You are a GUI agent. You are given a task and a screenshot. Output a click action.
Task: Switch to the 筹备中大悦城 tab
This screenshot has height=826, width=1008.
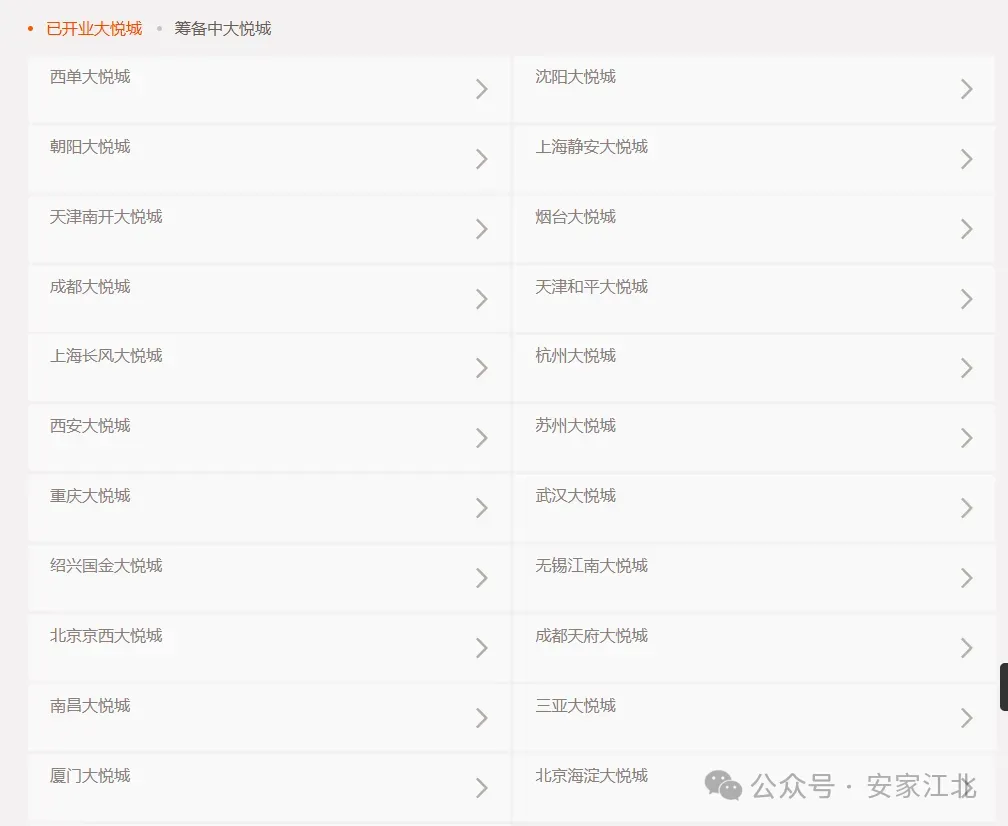[x=222, y=29]
